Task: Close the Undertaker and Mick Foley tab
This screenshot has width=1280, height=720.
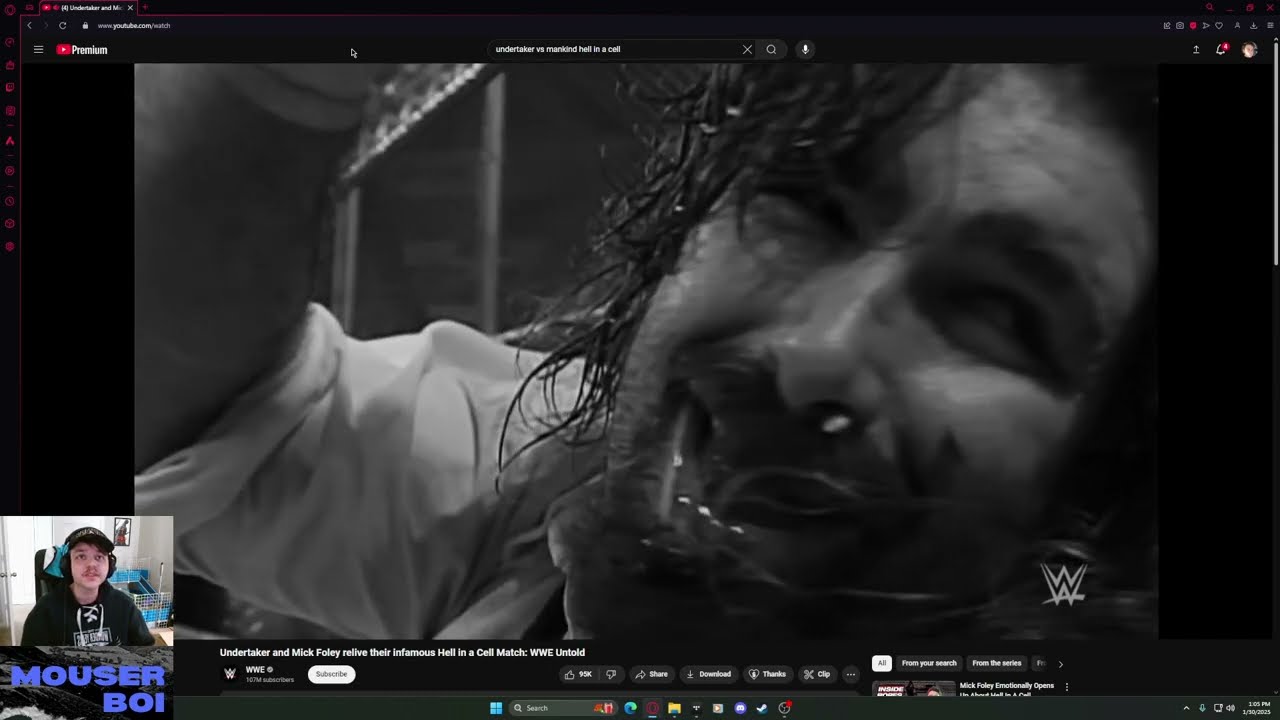Action: pos(130,8)
